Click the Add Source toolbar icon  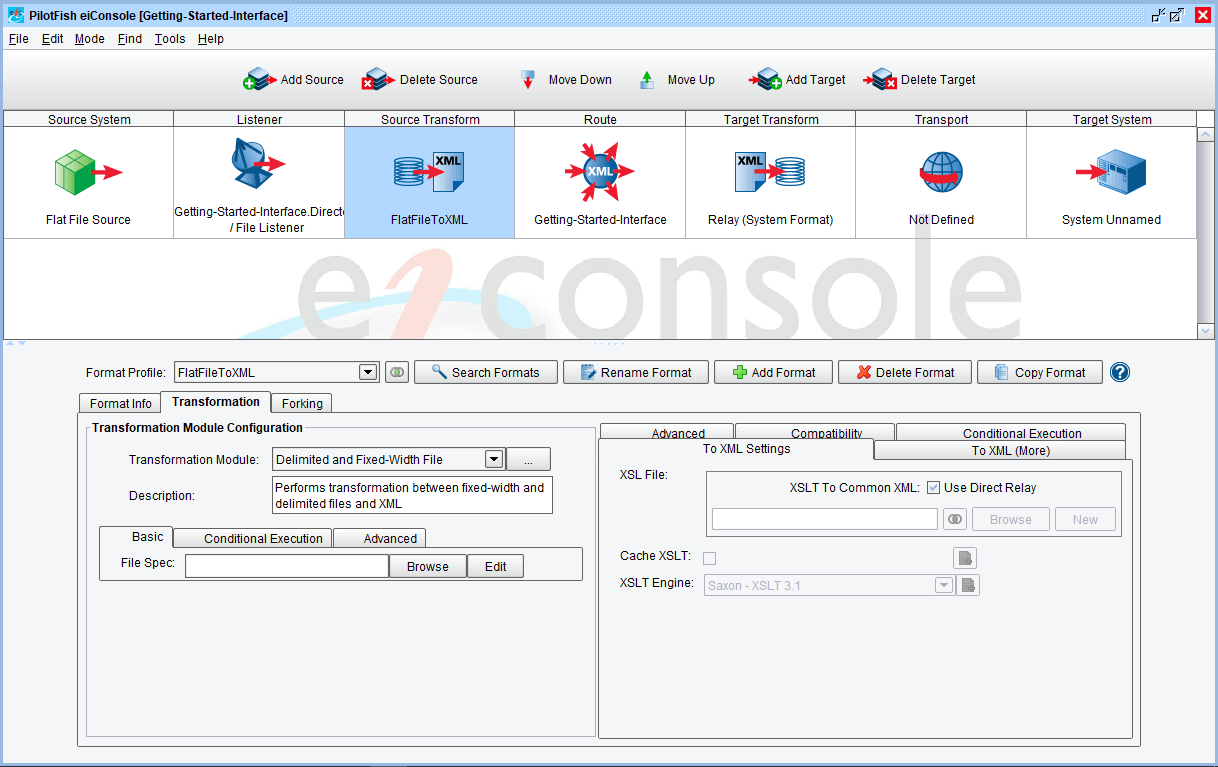tap(258, 80)
